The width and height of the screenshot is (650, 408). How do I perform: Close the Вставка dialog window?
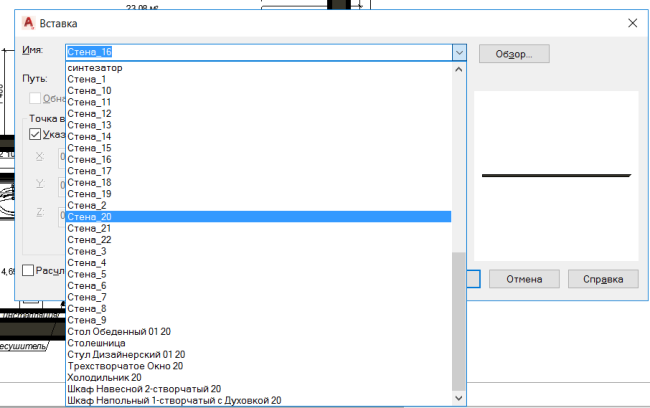[x=631, y=21]
